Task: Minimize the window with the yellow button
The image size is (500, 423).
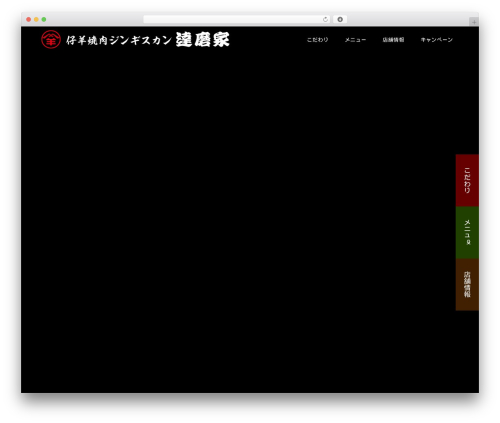Action: pyautogui.click(x=36, y=19)
